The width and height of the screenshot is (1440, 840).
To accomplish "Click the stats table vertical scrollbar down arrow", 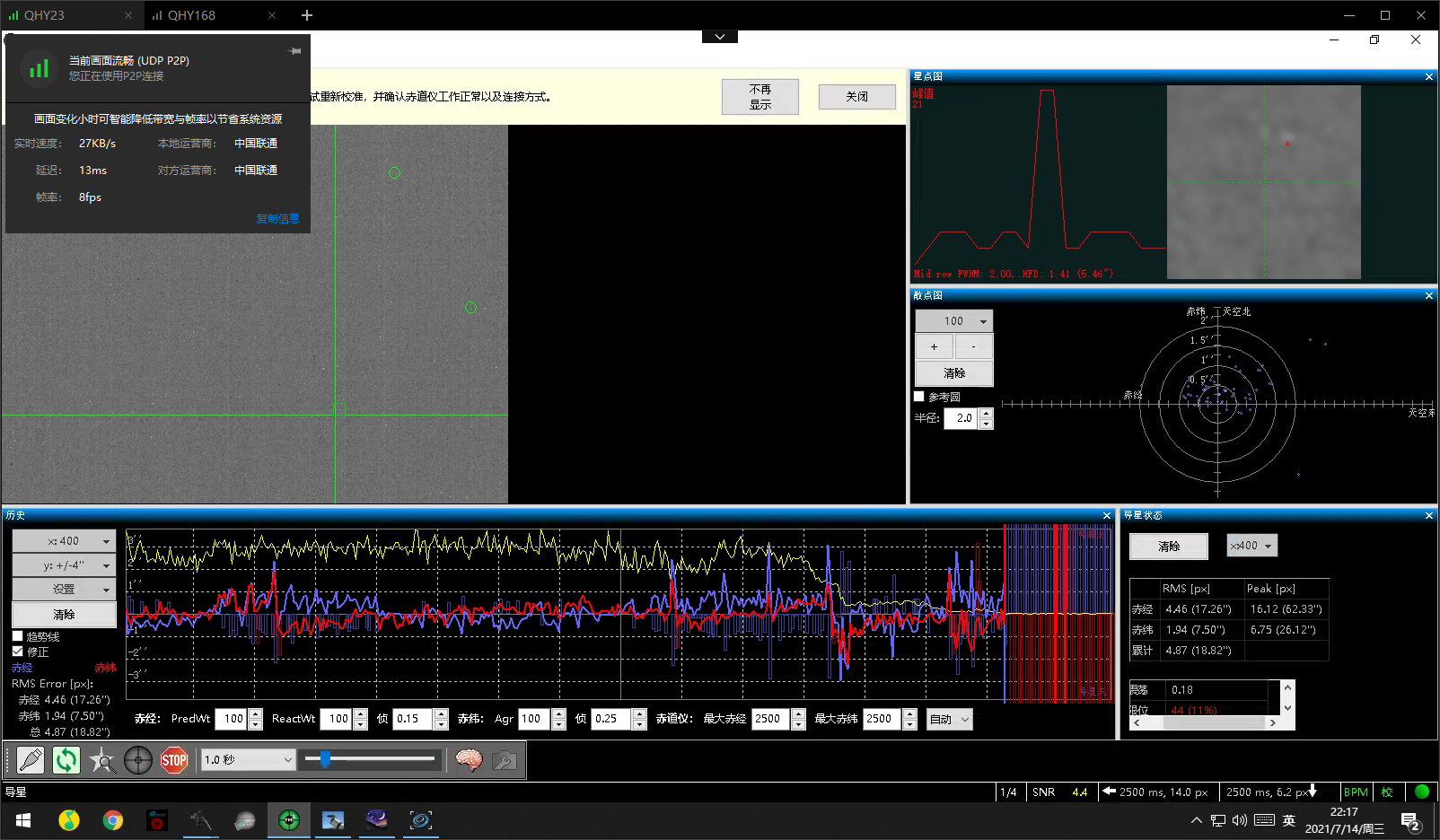I will 1287,708.
